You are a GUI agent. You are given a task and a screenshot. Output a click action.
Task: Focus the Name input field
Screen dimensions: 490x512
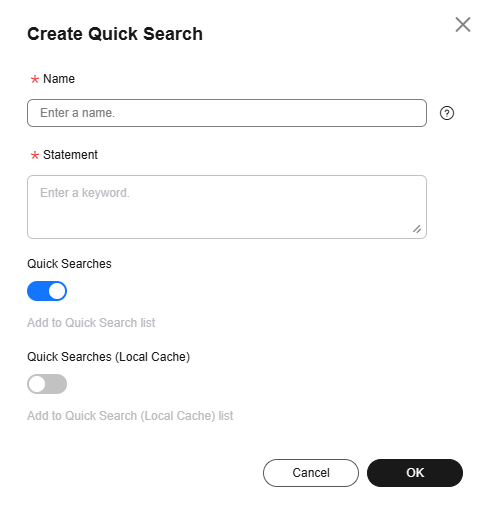coord(227,113)
